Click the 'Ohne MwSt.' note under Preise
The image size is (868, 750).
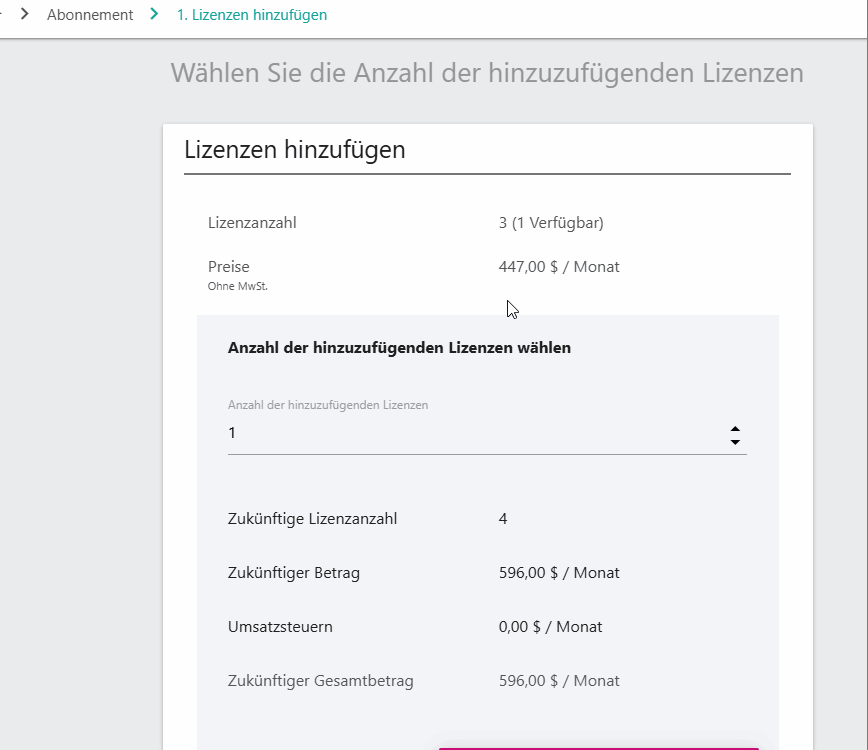[237, 286]
